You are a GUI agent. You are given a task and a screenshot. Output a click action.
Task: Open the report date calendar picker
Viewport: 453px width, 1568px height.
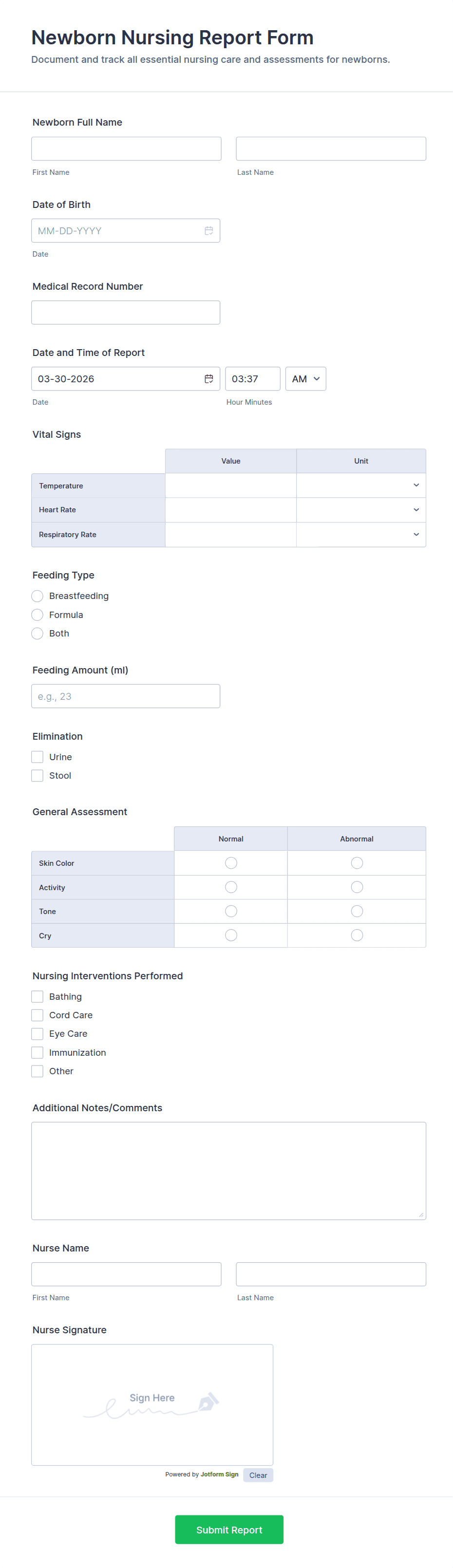[x=208, y=379]
